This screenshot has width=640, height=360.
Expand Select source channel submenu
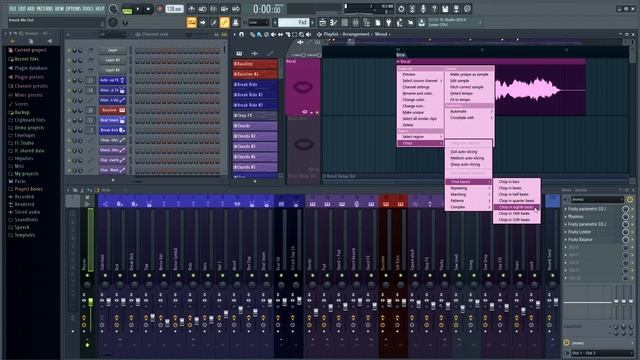(420, 81)
